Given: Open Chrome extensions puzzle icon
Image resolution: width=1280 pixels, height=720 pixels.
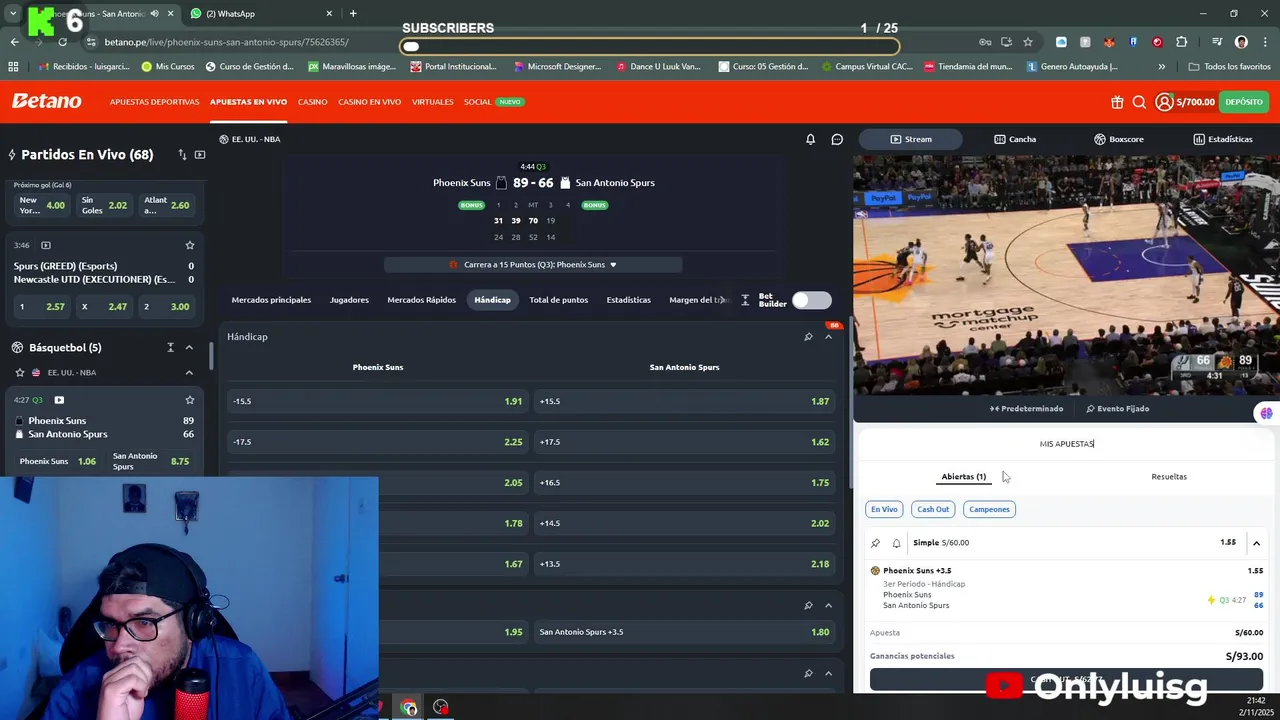Looking at the screenshot, I should tap(1182, 42).
